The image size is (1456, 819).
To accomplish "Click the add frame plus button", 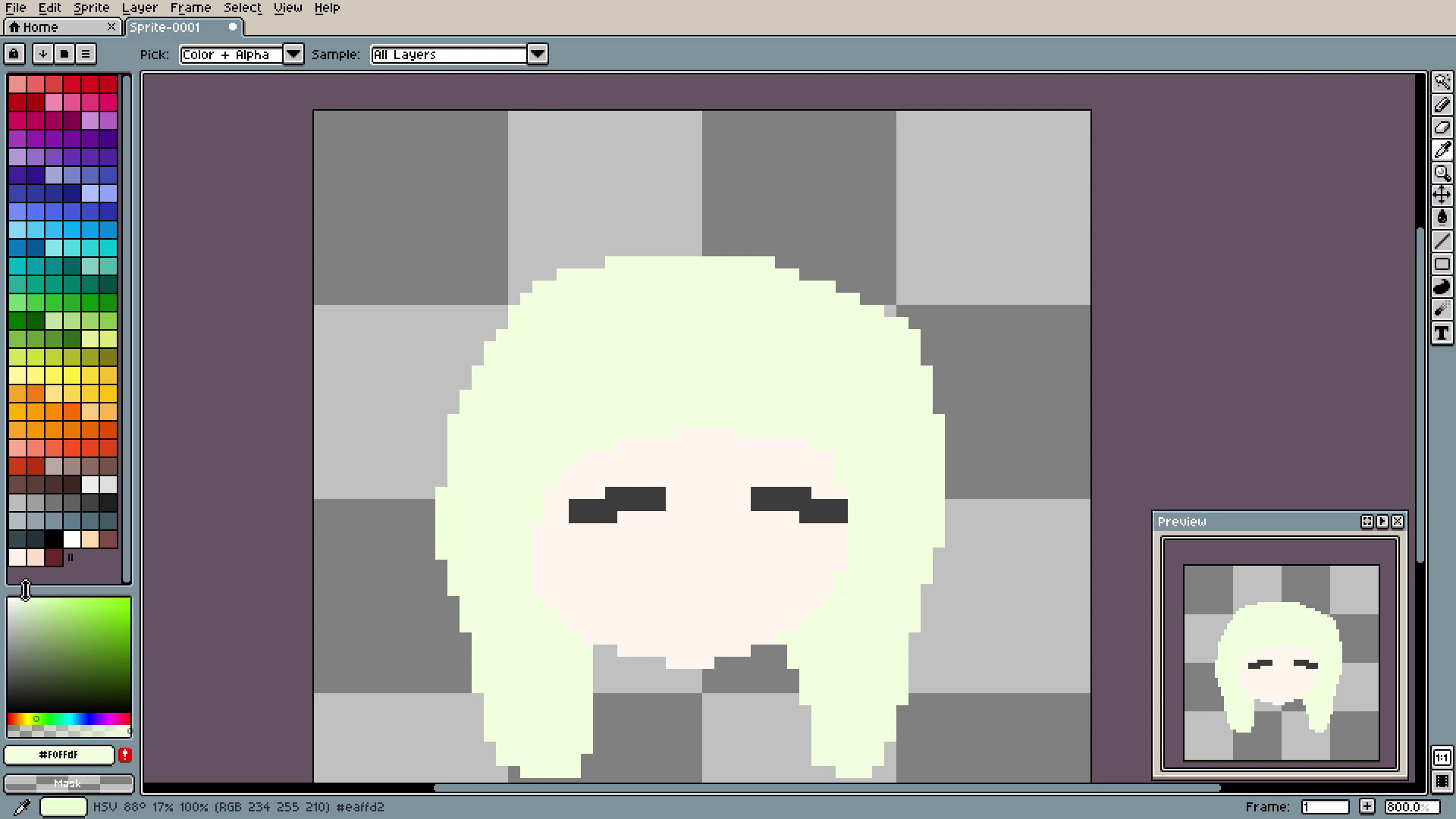I will 1367,807.
